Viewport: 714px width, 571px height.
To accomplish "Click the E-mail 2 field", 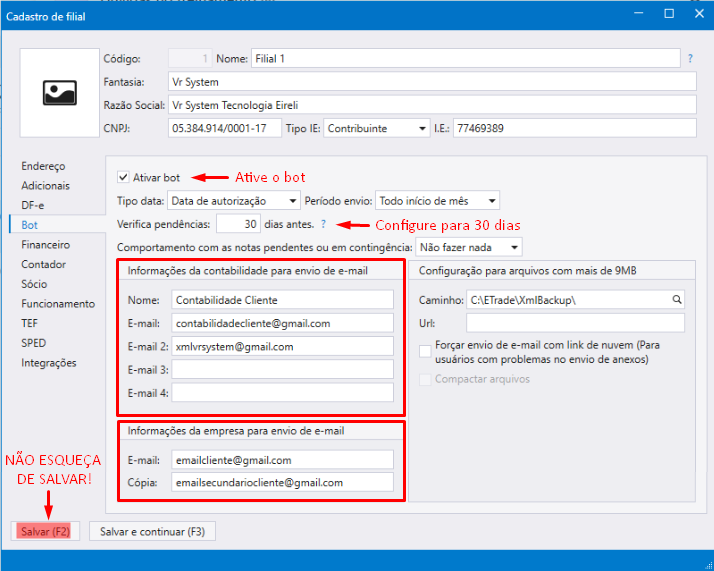I will 283,347.
